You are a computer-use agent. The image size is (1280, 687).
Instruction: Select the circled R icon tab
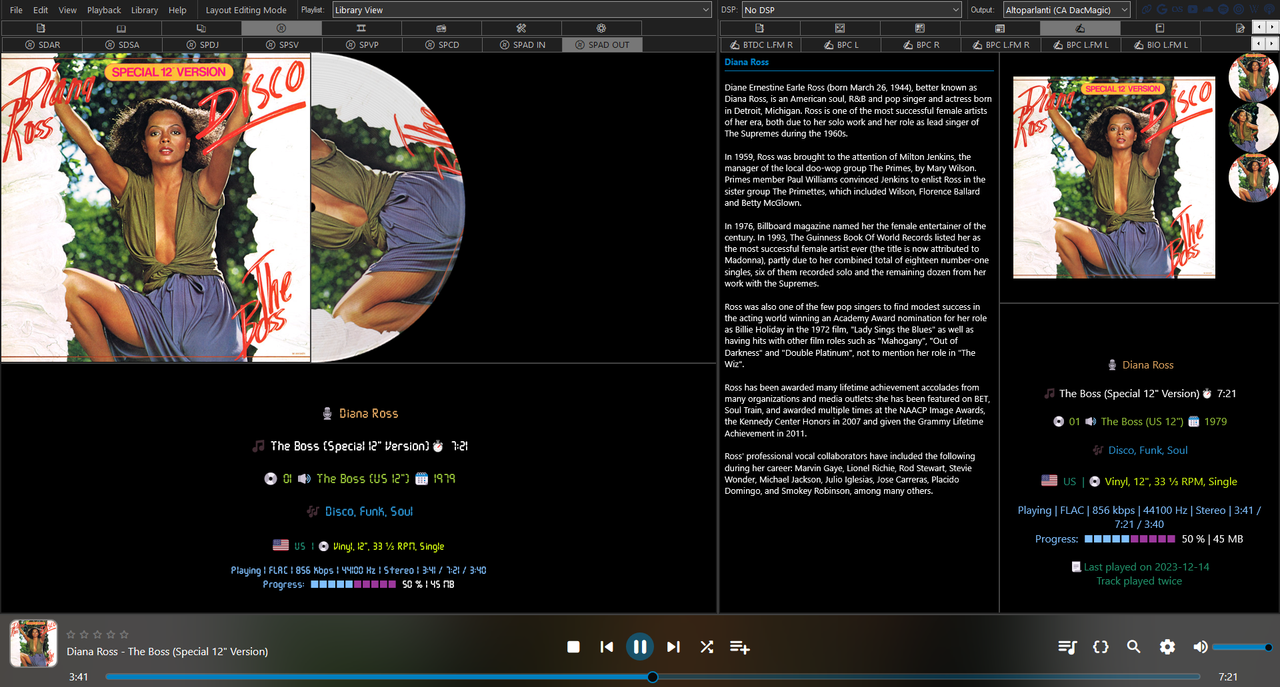pyautogui.click(x=281, y=28)
